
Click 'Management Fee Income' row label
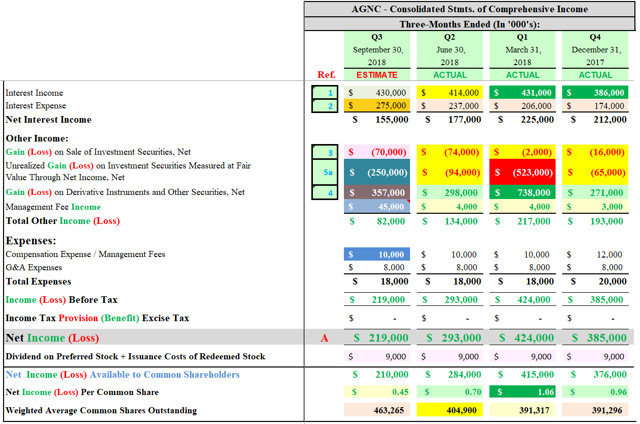[53, 207]
